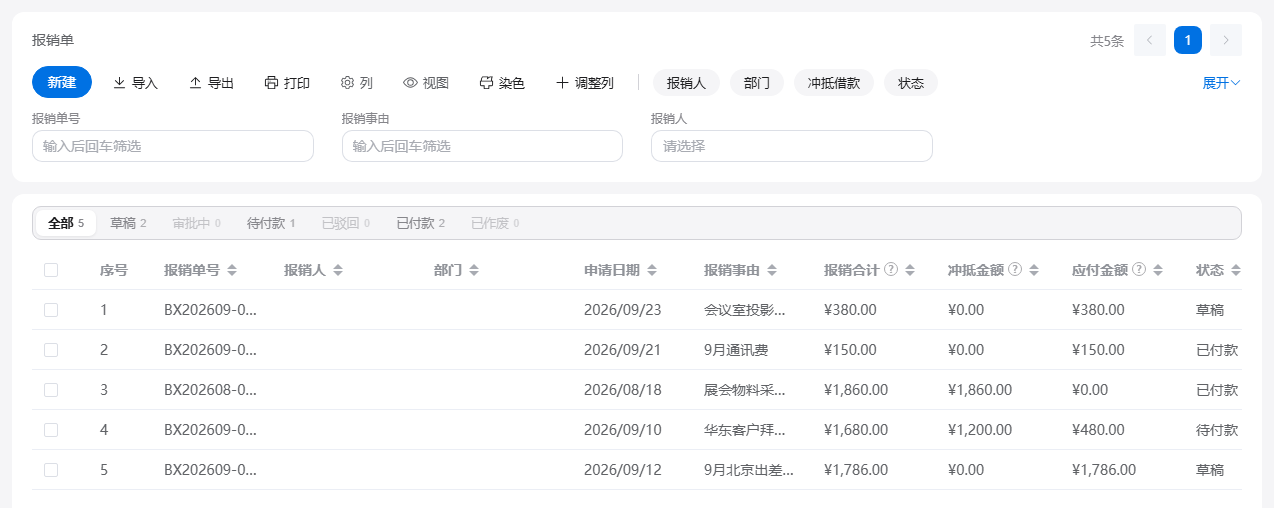Screen dimensions: 1274x508
Task: Sort by 申请日期 column sort icon
Action: [x=652, y=270]
